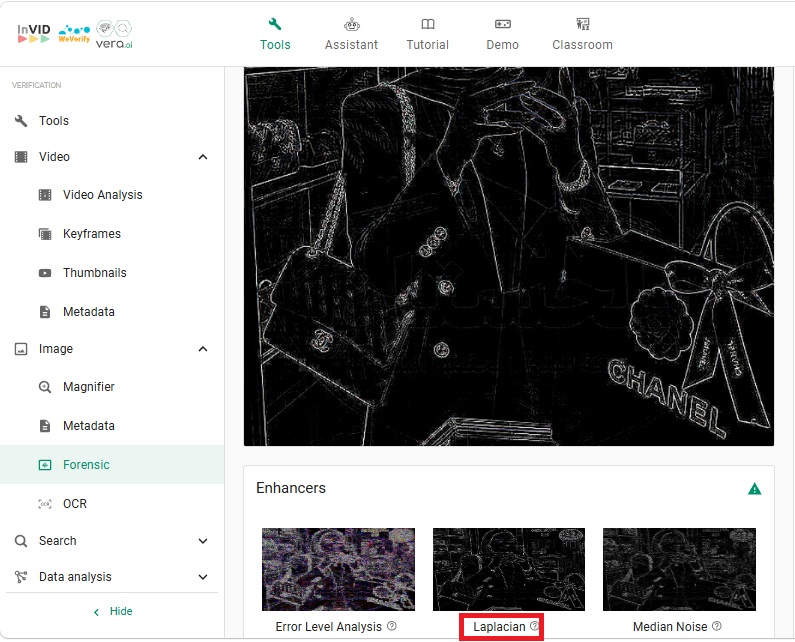Image resolution: width=795 pixels, height=642 pixels.
Task: Click the Error Level Analysis label
Action: coord(329,627)
